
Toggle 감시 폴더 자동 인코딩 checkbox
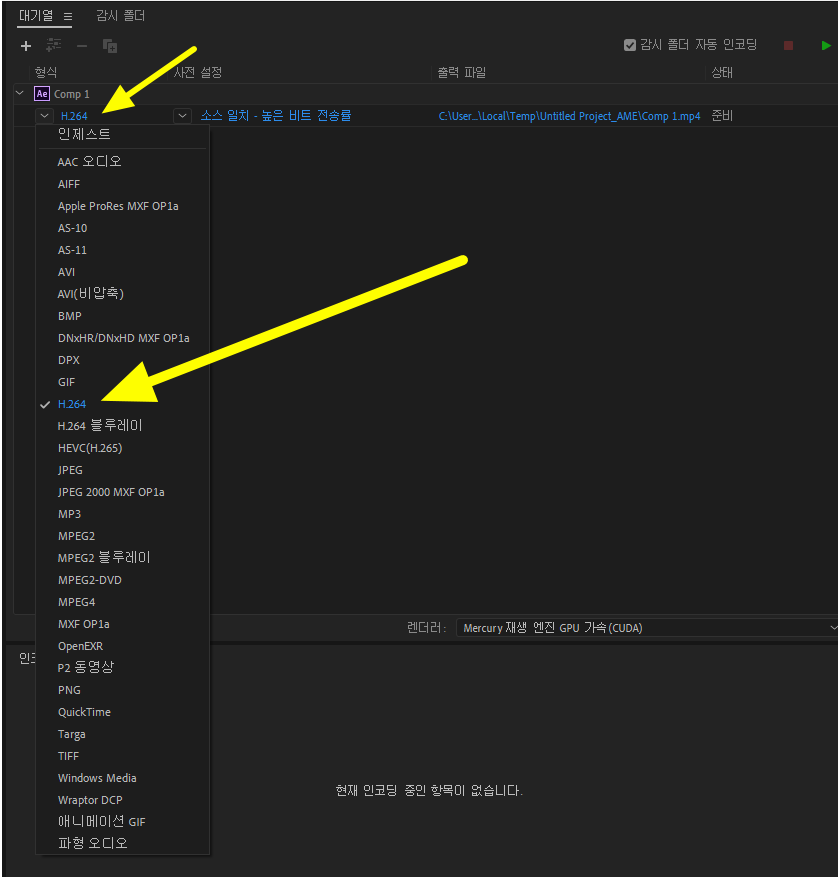(630, 45)
